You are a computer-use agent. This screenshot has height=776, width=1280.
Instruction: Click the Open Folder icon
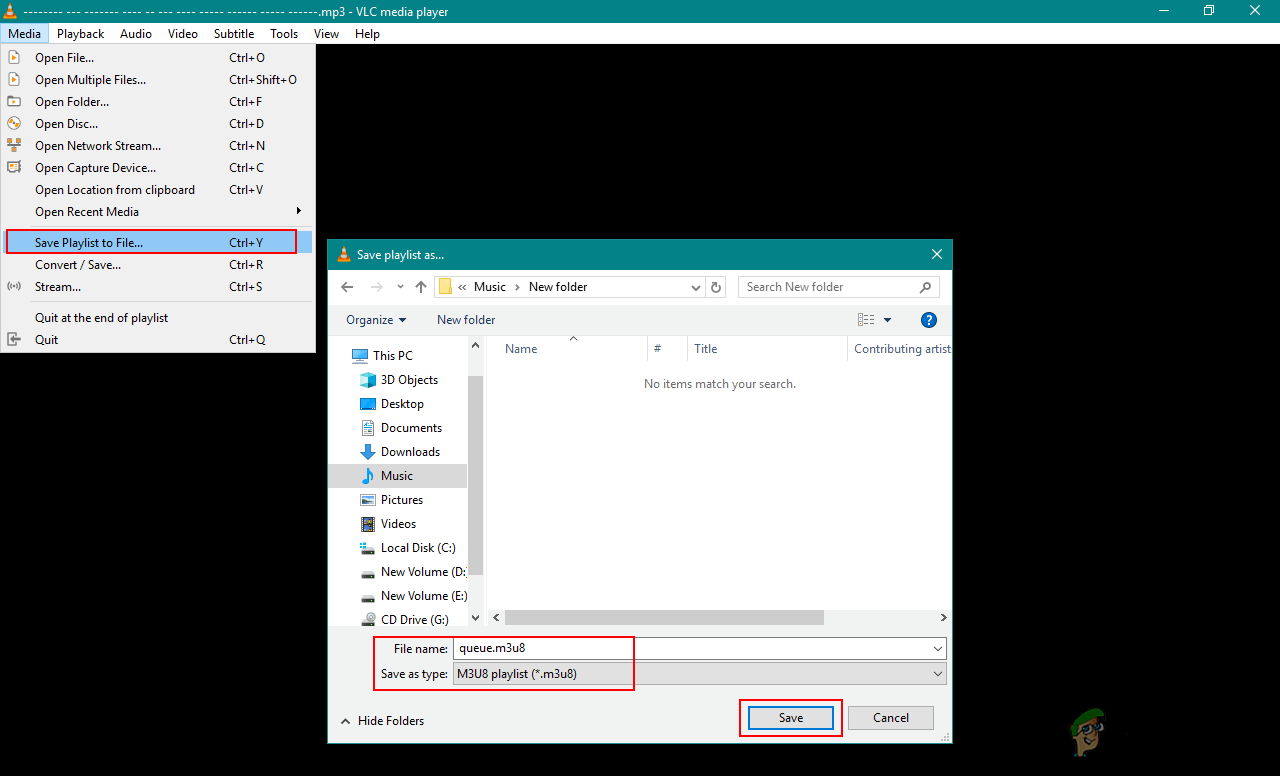click(14, 102)
